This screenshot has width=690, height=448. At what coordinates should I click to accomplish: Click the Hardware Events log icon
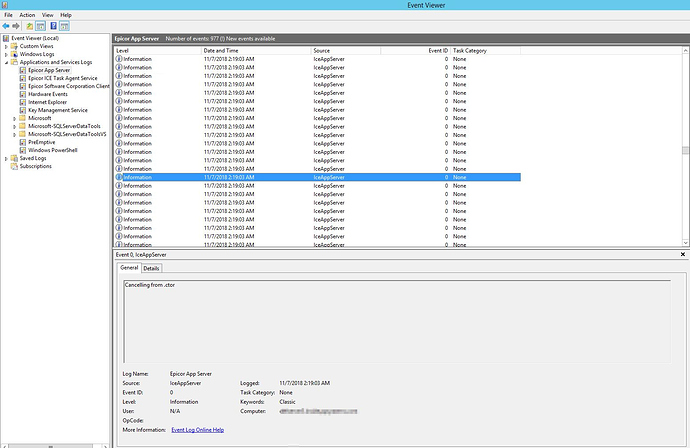pos(23,94)
